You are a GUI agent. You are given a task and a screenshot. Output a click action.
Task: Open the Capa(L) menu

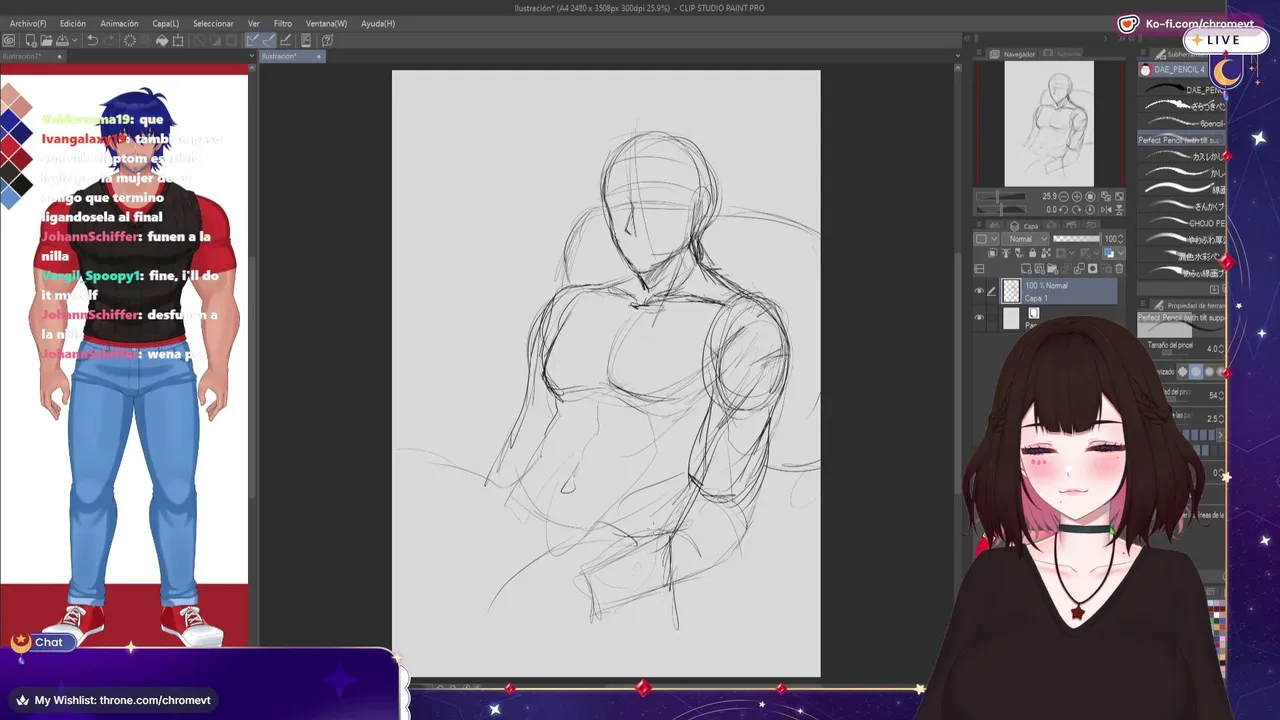click(166, 23)
